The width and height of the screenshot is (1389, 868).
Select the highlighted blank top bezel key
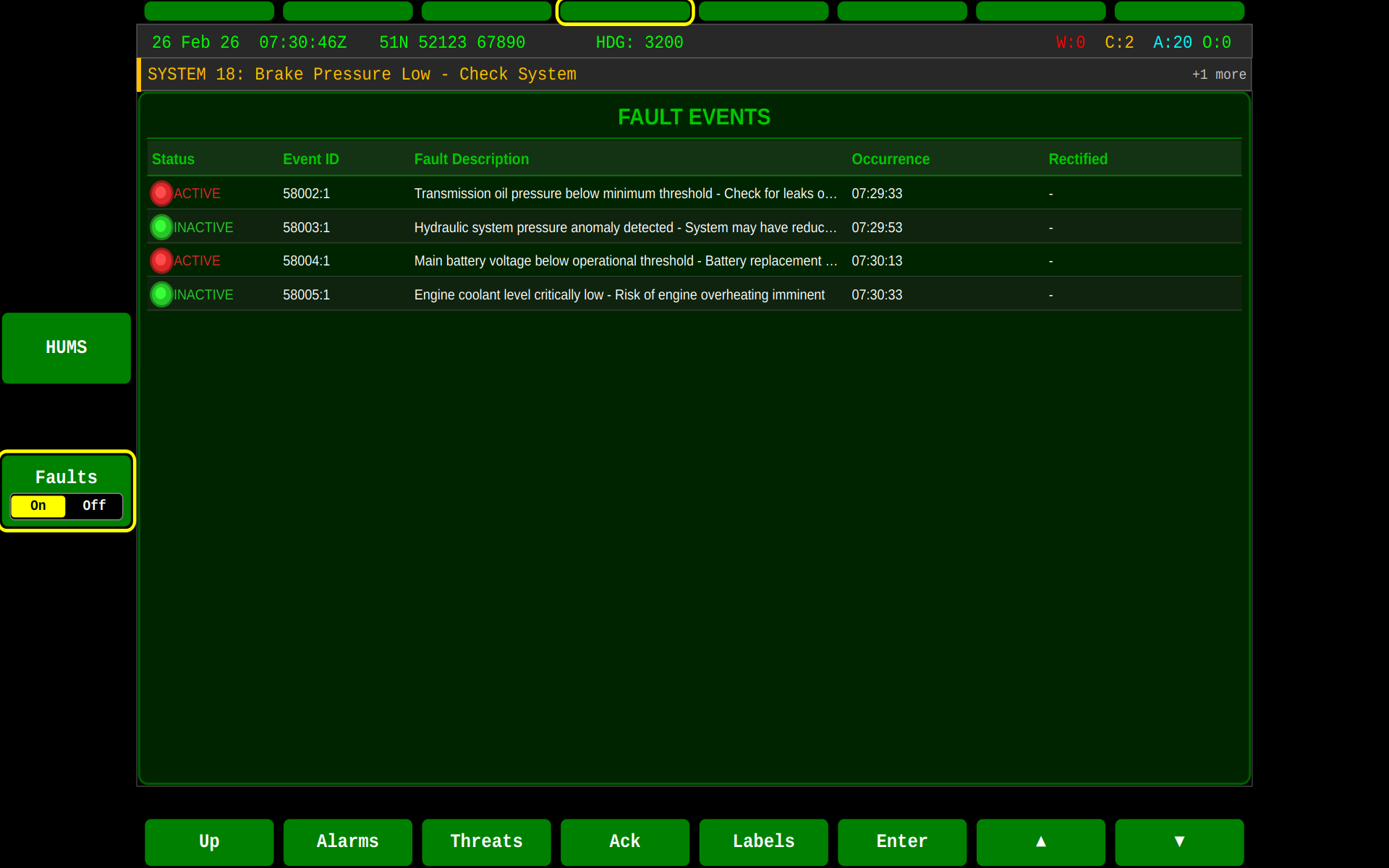(x=625, y=11)
